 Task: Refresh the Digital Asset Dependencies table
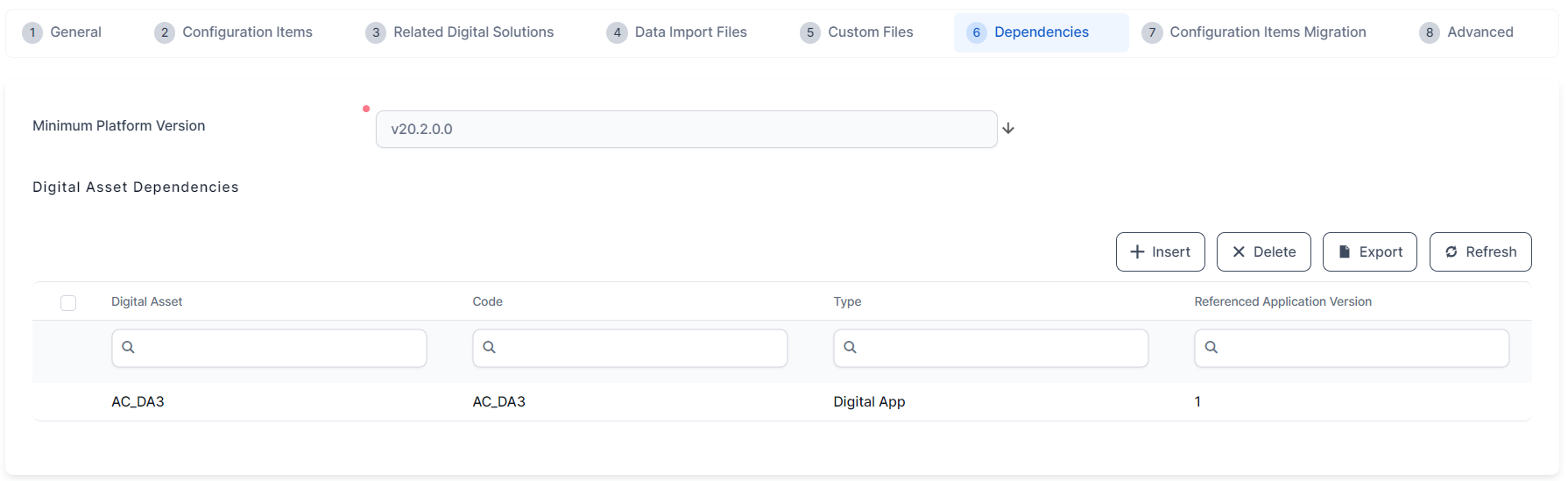coord(1480,252)
